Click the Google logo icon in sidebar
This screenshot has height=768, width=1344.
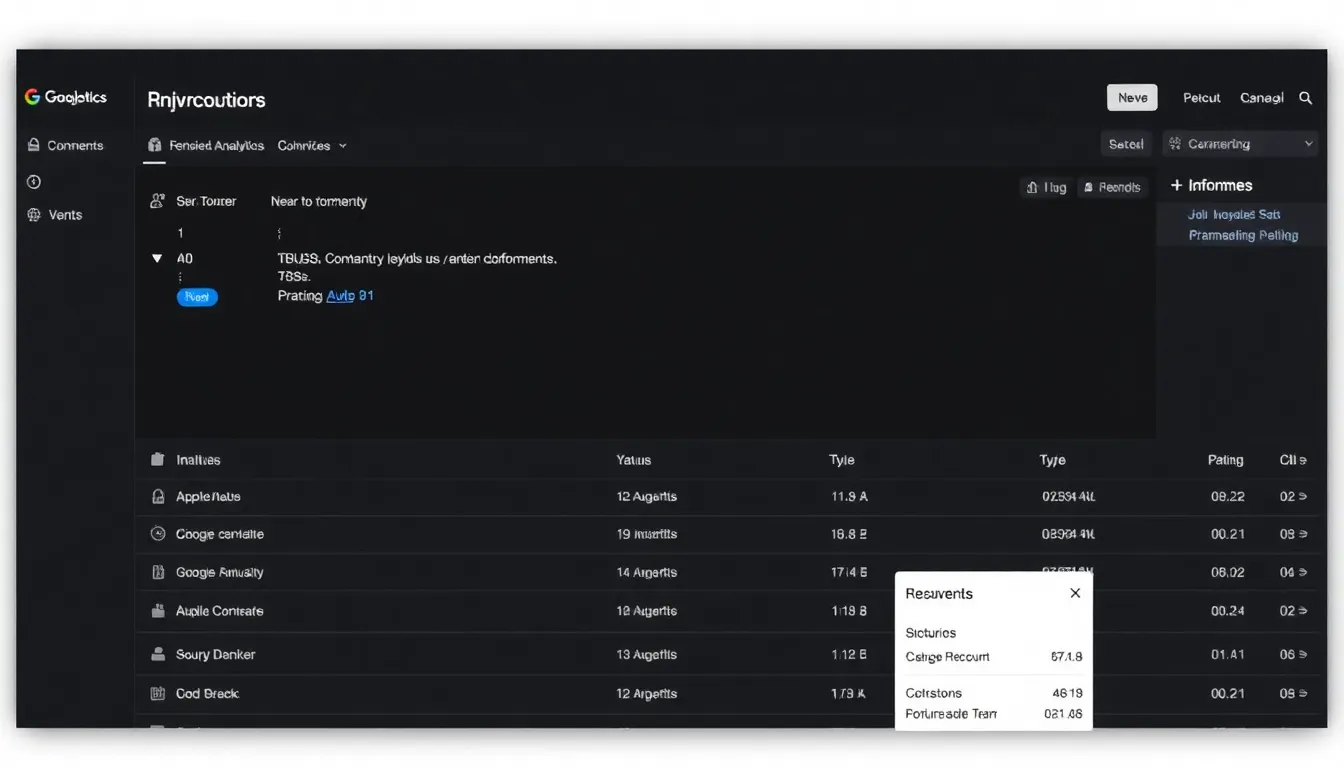tap(33, 97)
